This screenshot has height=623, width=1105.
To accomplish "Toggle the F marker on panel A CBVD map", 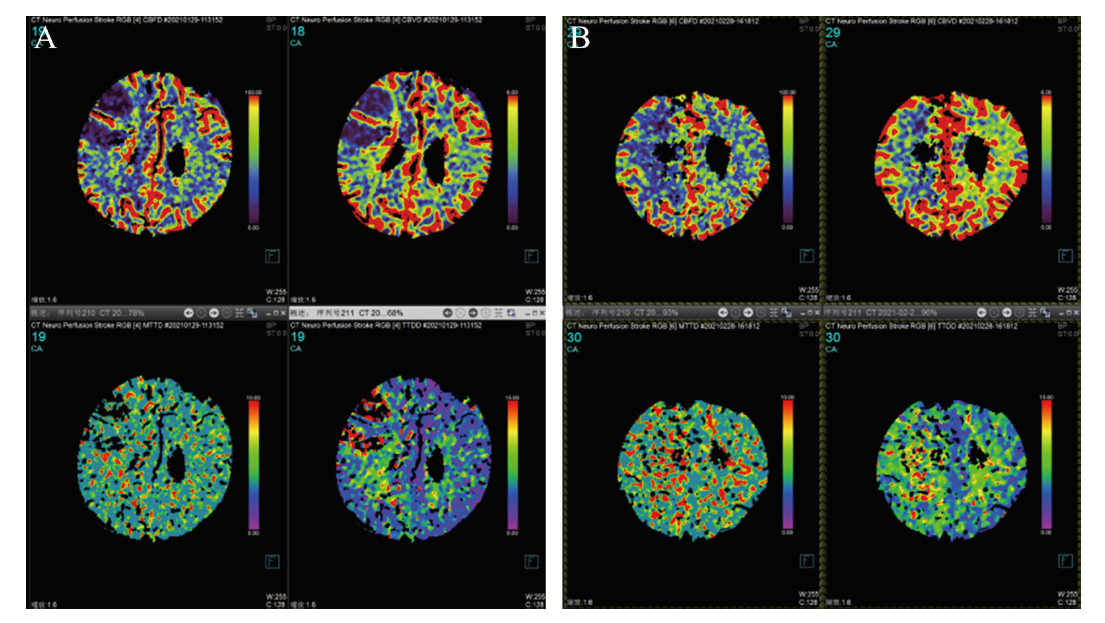I will (x=531, y=256).
